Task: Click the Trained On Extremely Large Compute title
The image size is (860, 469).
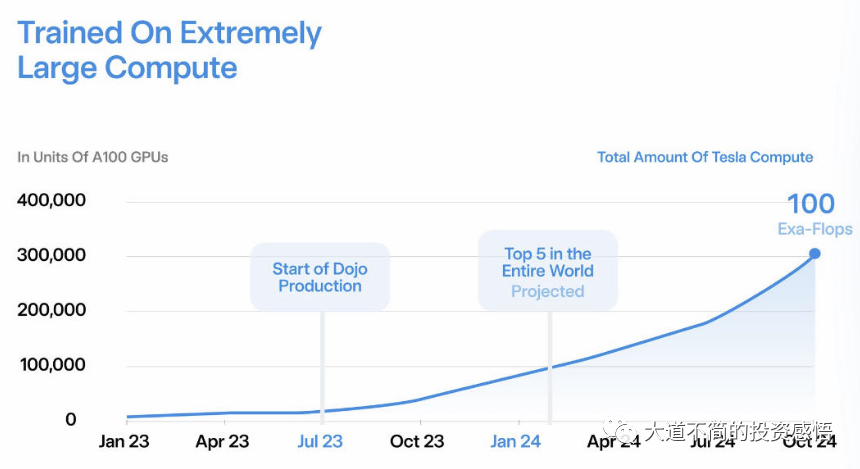Action: [x=170, y=50]
